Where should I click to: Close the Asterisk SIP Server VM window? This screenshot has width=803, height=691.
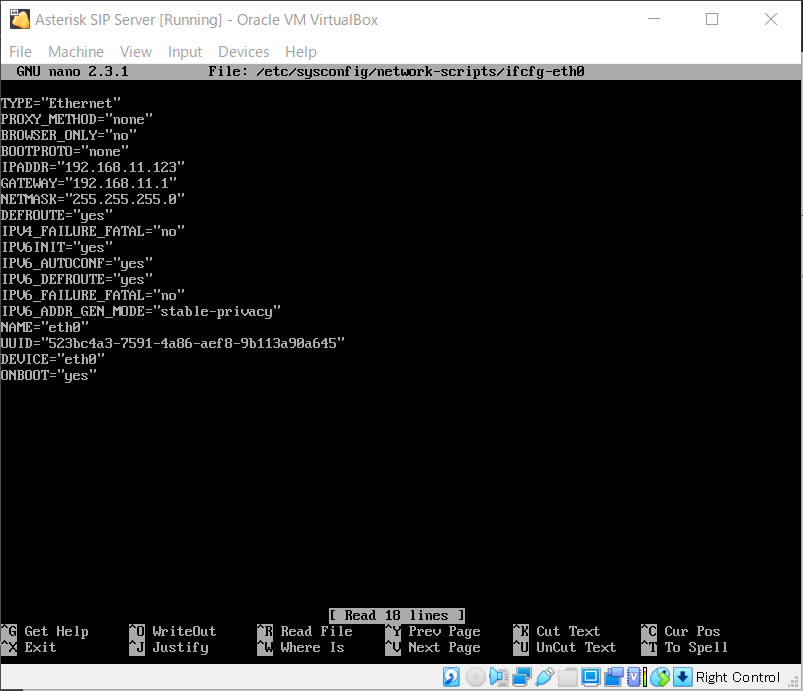[x=771, y=19]
